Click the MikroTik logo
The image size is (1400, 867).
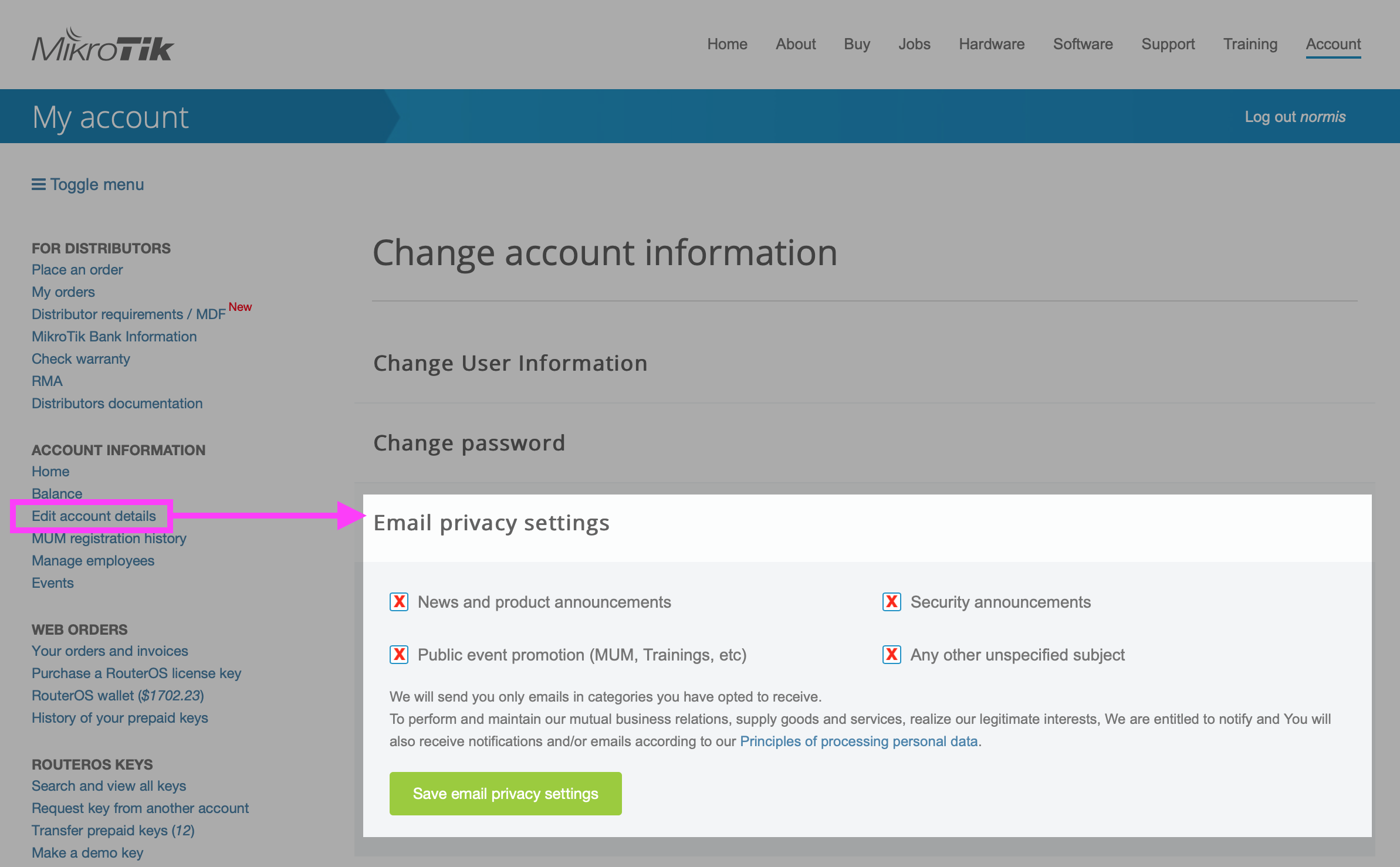[x=103, y=45]
